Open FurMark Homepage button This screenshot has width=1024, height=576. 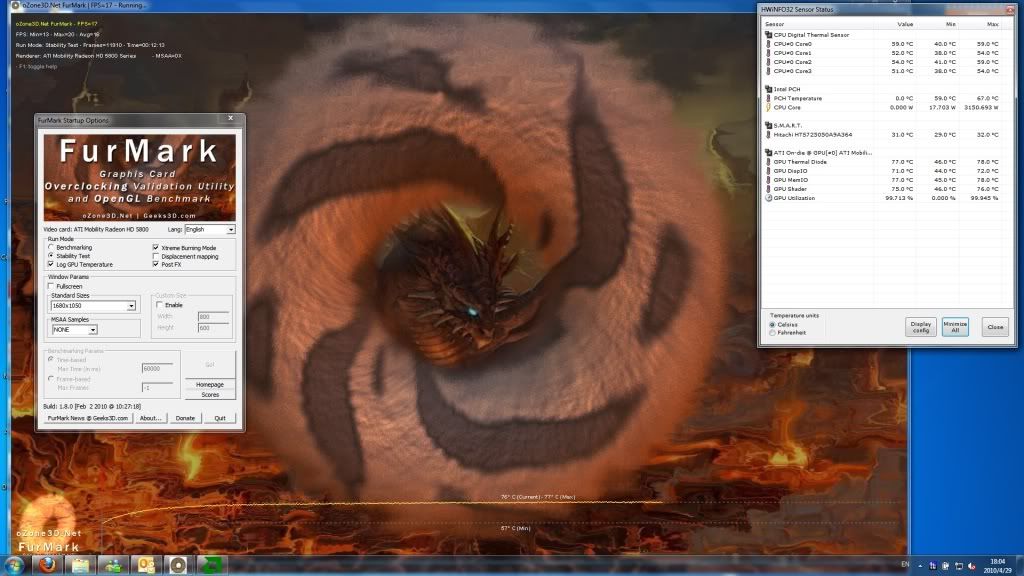210,385
